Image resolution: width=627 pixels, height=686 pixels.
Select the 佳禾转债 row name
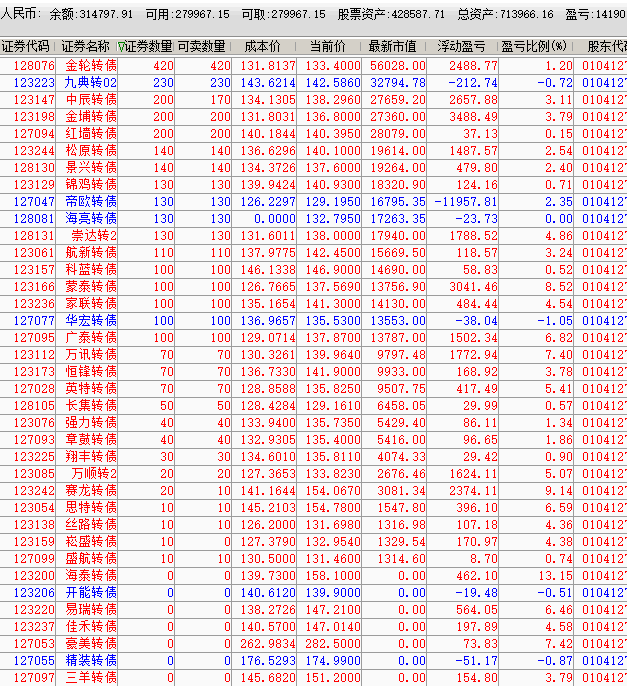(91, 626)
